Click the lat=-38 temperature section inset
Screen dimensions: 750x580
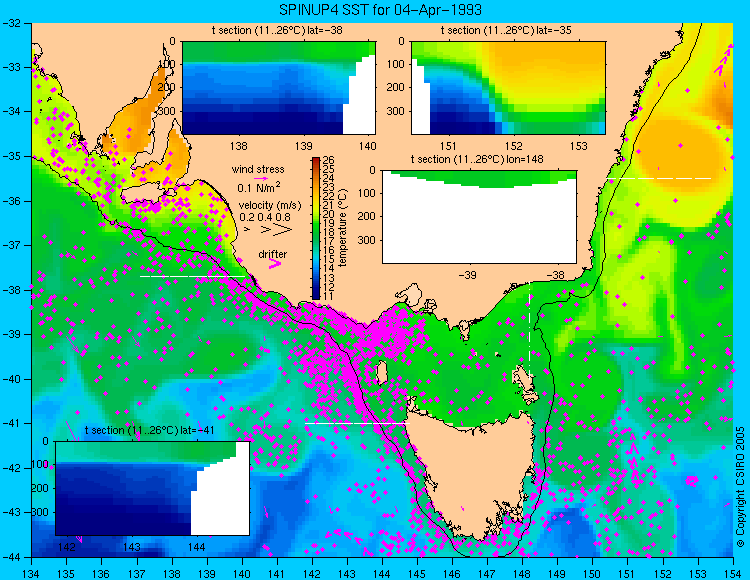point(279,88)
